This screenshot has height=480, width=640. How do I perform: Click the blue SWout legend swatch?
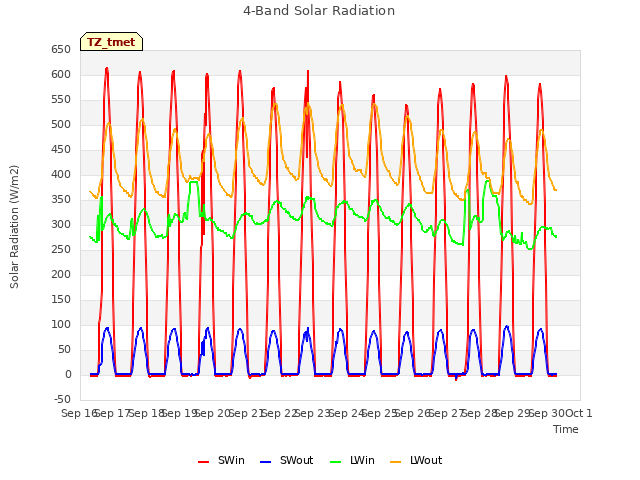pos(265,462)
